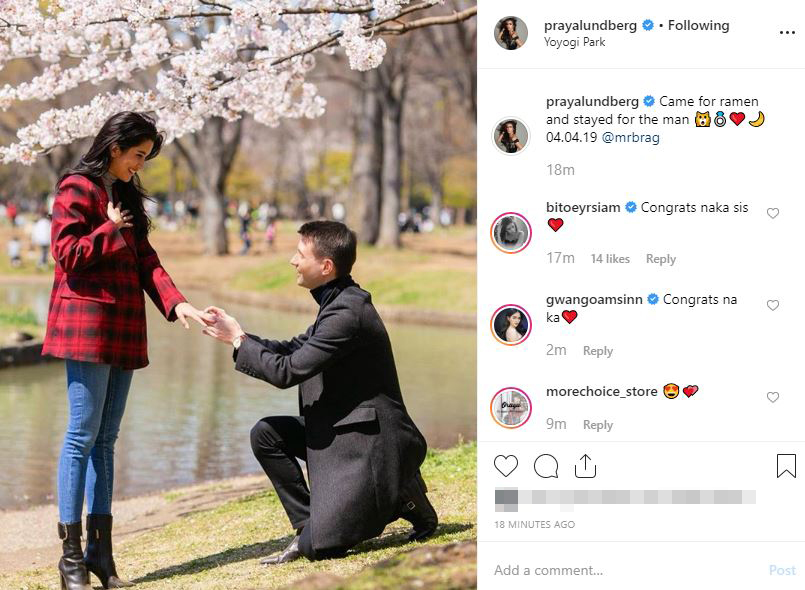
Task: Reply to gwangoamsinn's comment
Action: pos(598,351)
